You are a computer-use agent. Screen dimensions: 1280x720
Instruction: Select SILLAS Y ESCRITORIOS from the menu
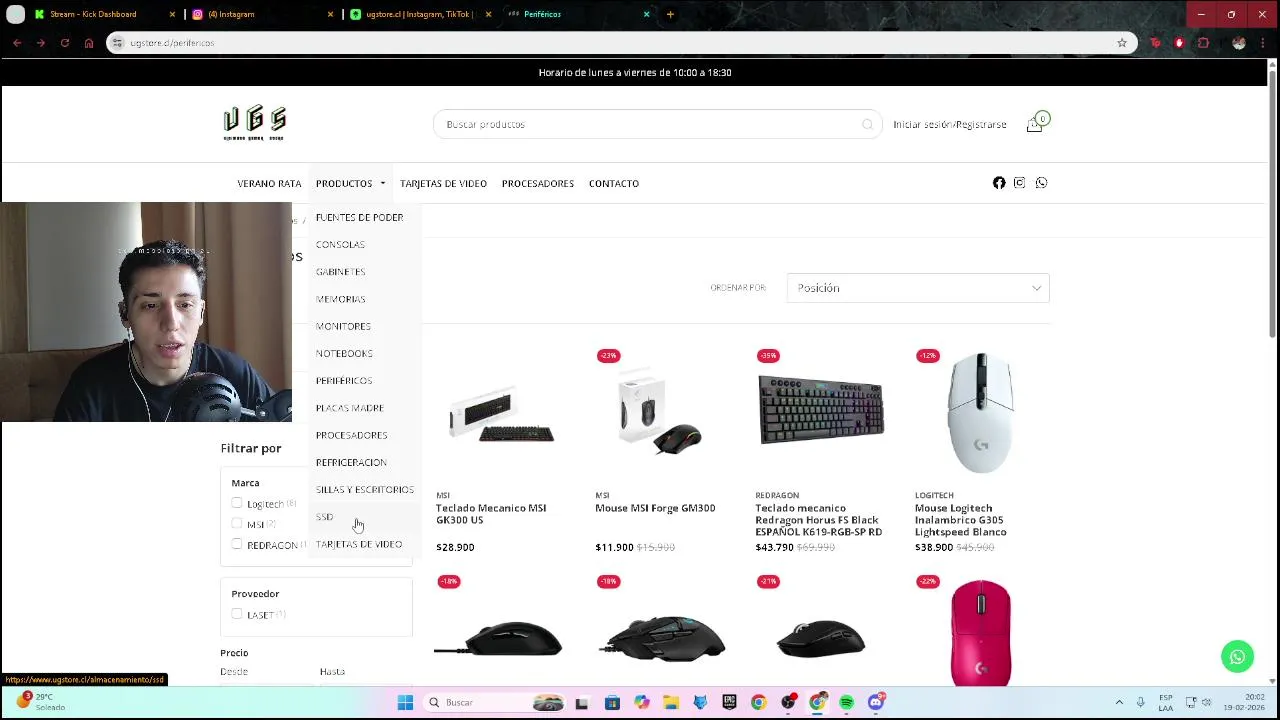click(364, 490)
